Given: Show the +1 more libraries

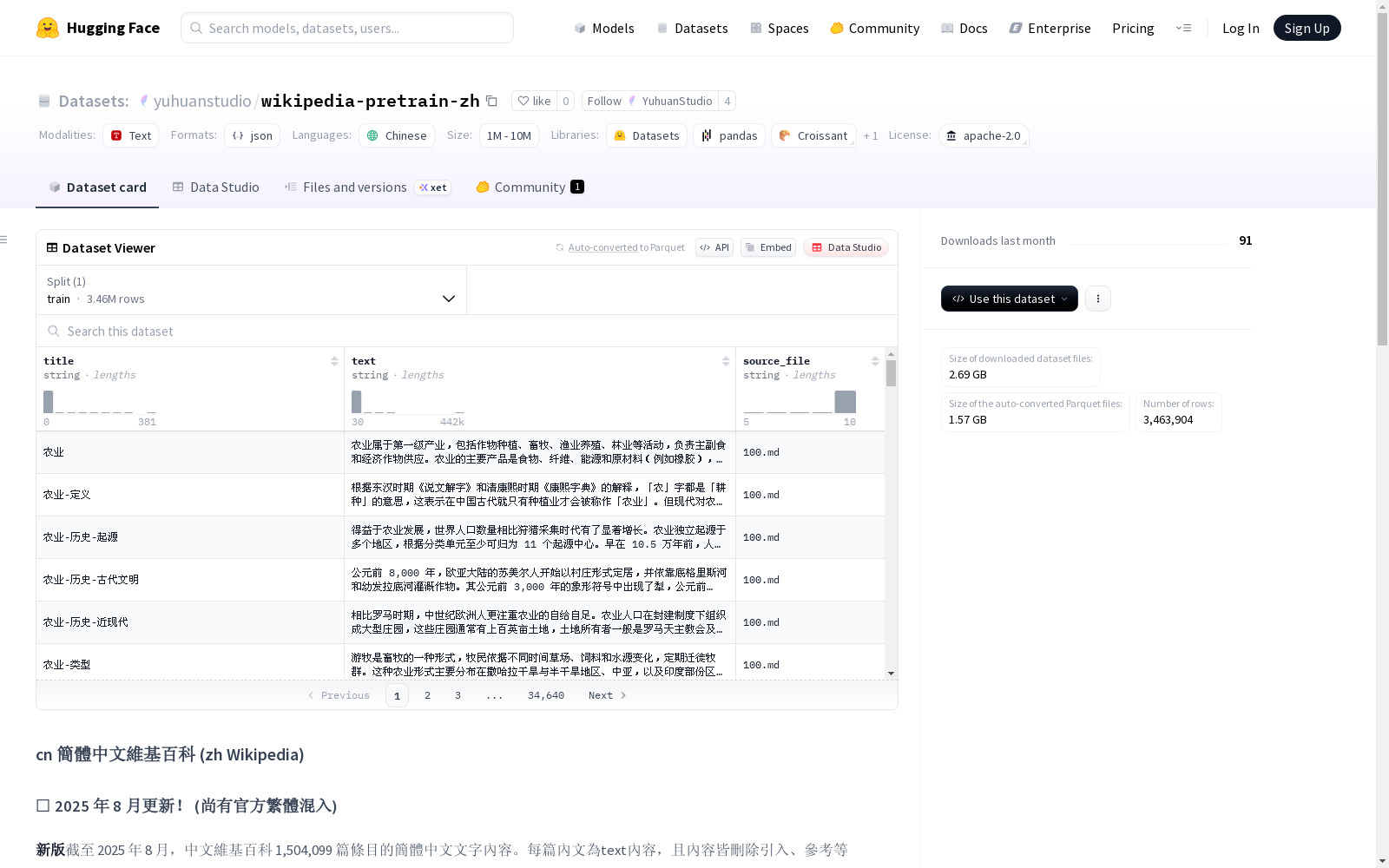Looking at the screenshot, I should 871,135.
